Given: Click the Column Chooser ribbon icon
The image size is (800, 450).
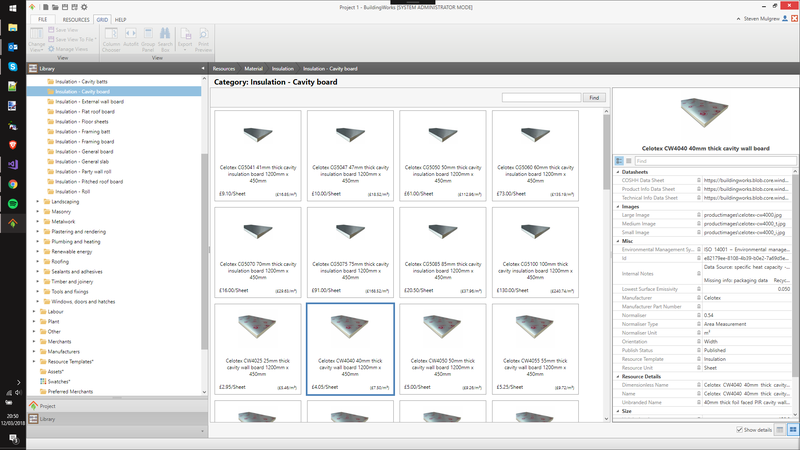Looking at the screenshot, I should click(111, 40).
